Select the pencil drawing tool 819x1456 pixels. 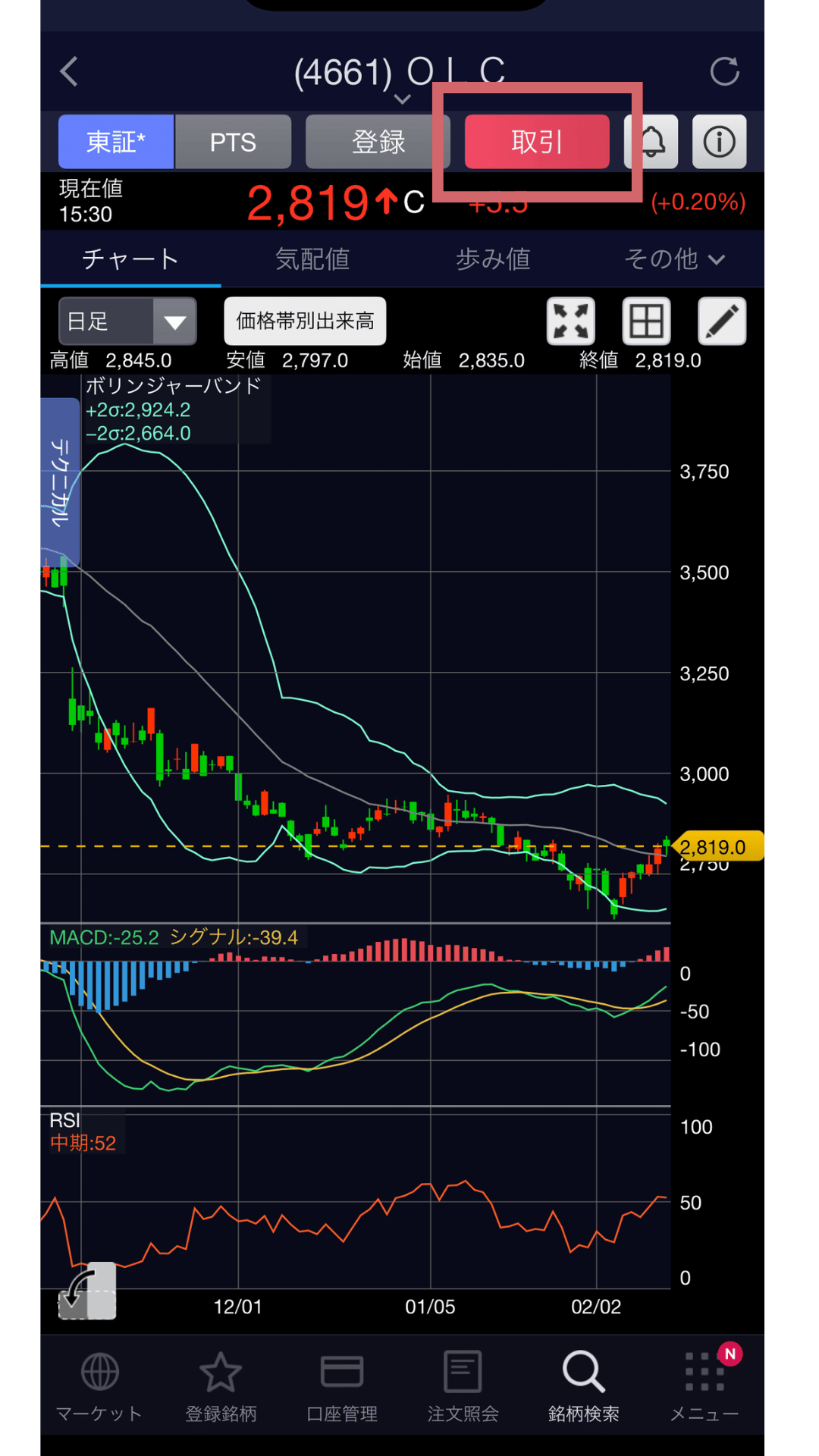coord(721,322)
